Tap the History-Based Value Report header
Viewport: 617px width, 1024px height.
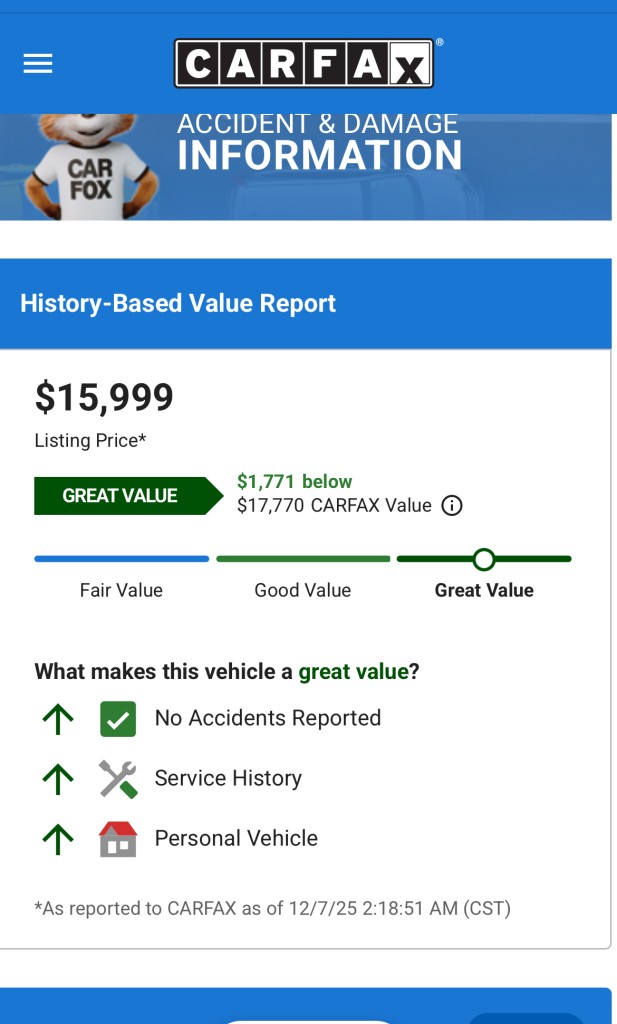(178, 304)
